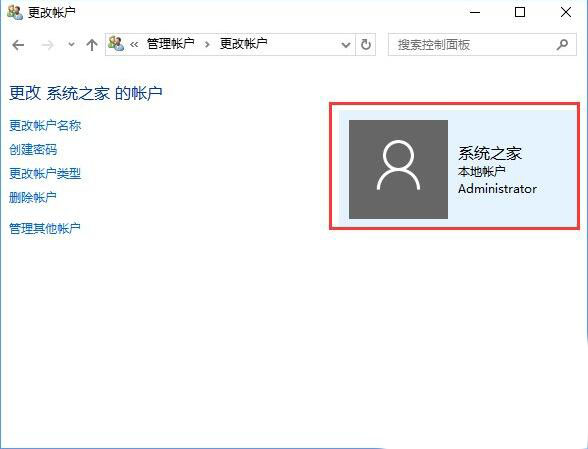
Task: Expand the double chevron before 管理帐户
Action: 134,45
